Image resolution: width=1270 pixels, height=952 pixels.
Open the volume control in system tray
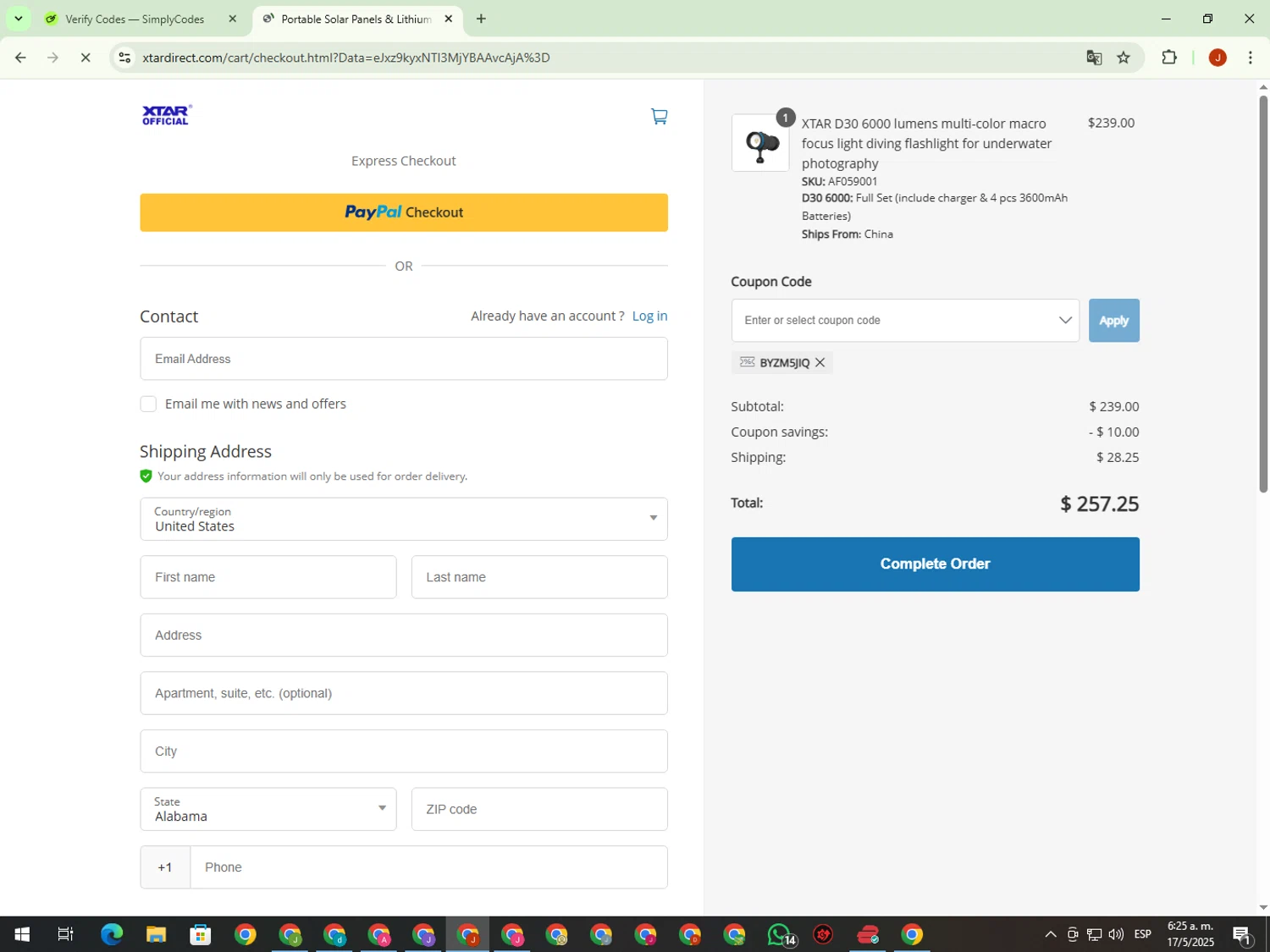[x=1116, y=934]
